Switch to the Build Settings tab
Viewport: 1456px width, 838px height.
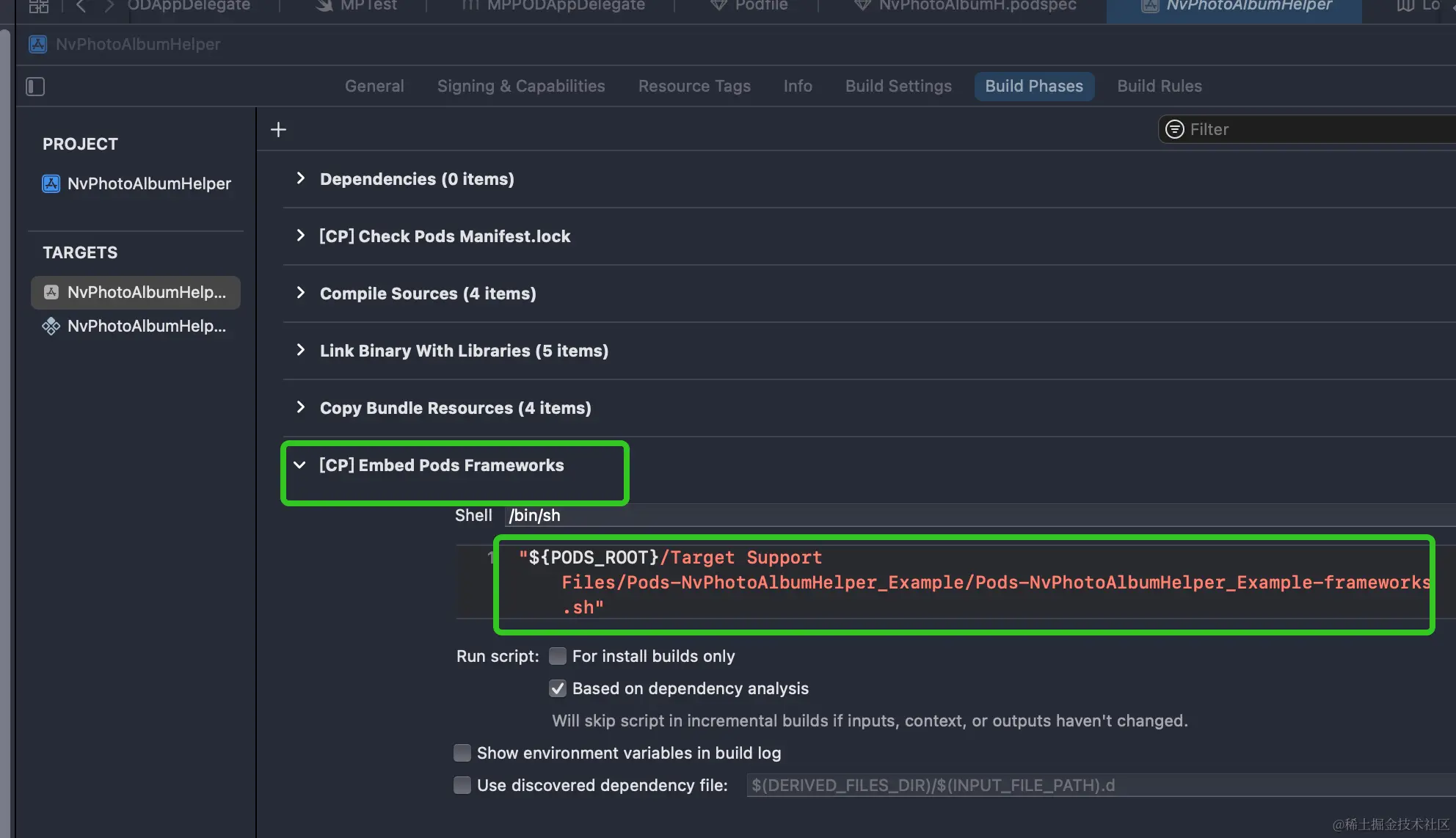pos(898,86)
